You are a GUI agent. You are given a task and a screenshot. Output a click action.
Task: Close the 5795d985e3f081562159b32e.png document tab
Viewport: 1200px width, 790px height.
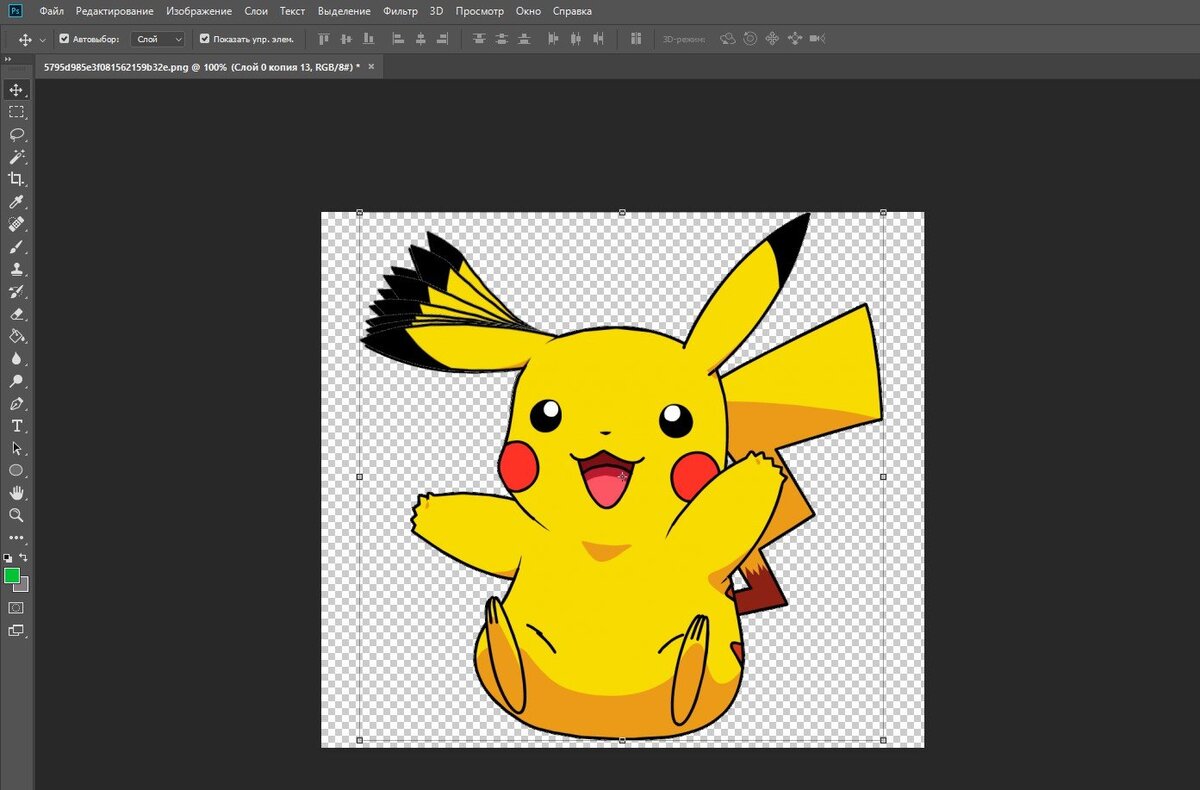point(371,66)
